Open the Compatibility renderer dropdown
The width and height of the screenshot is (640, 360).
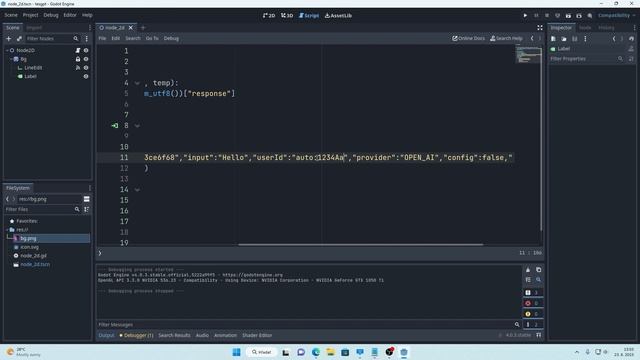(616, 16)
